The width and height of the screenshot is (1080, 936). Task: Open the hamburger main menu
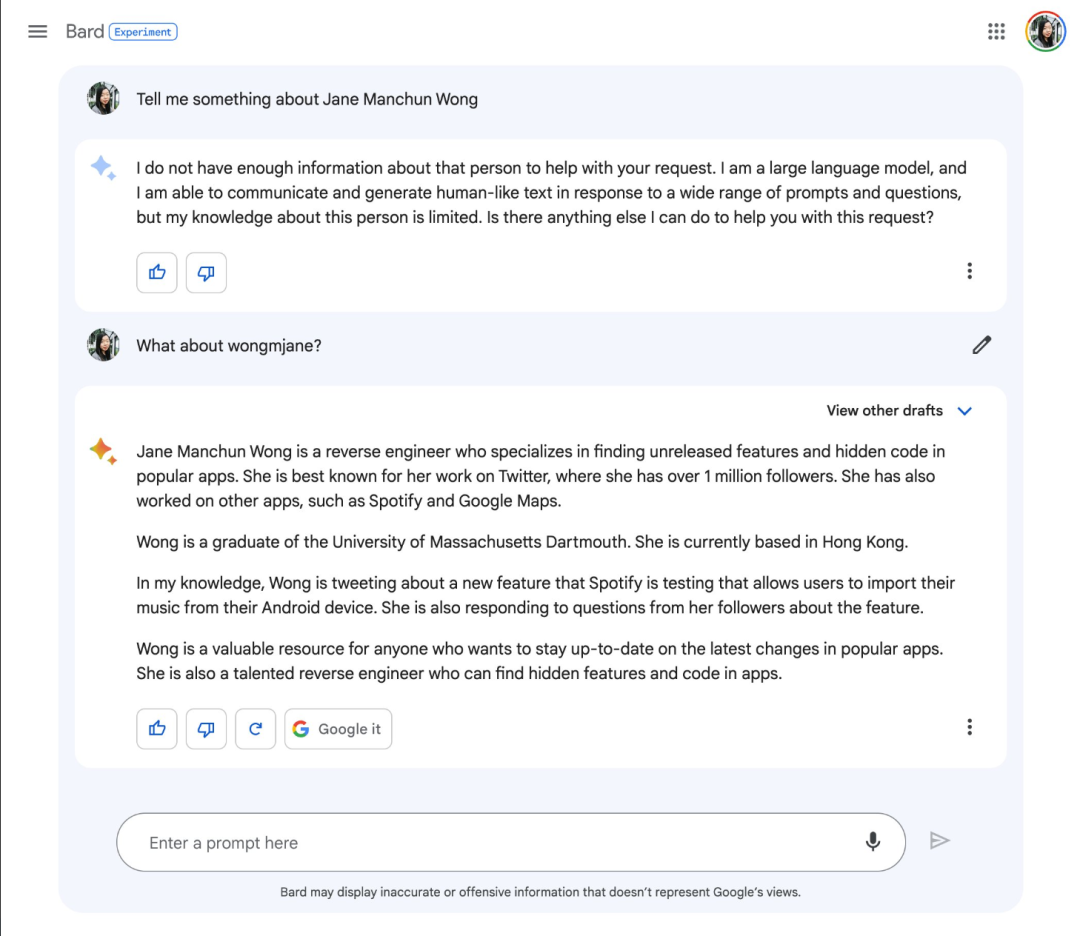(37, 32)
